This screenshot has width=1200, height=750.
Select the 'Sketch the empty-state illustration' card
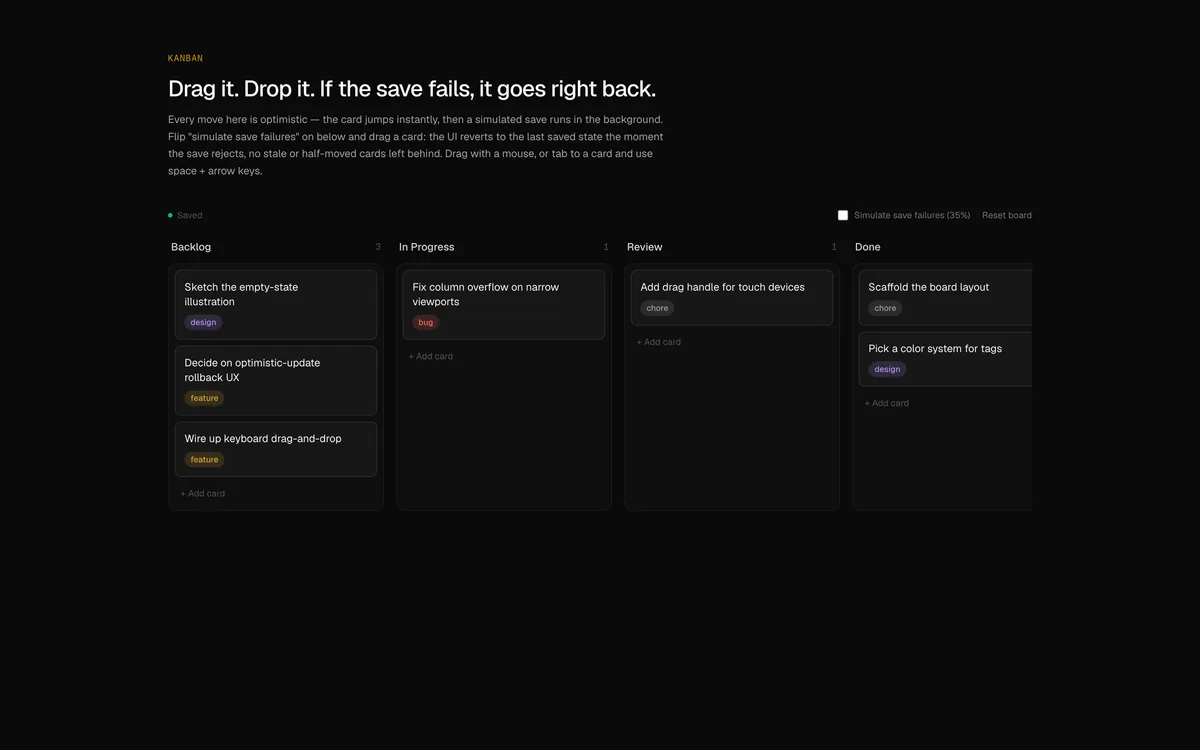click(276, 304)
